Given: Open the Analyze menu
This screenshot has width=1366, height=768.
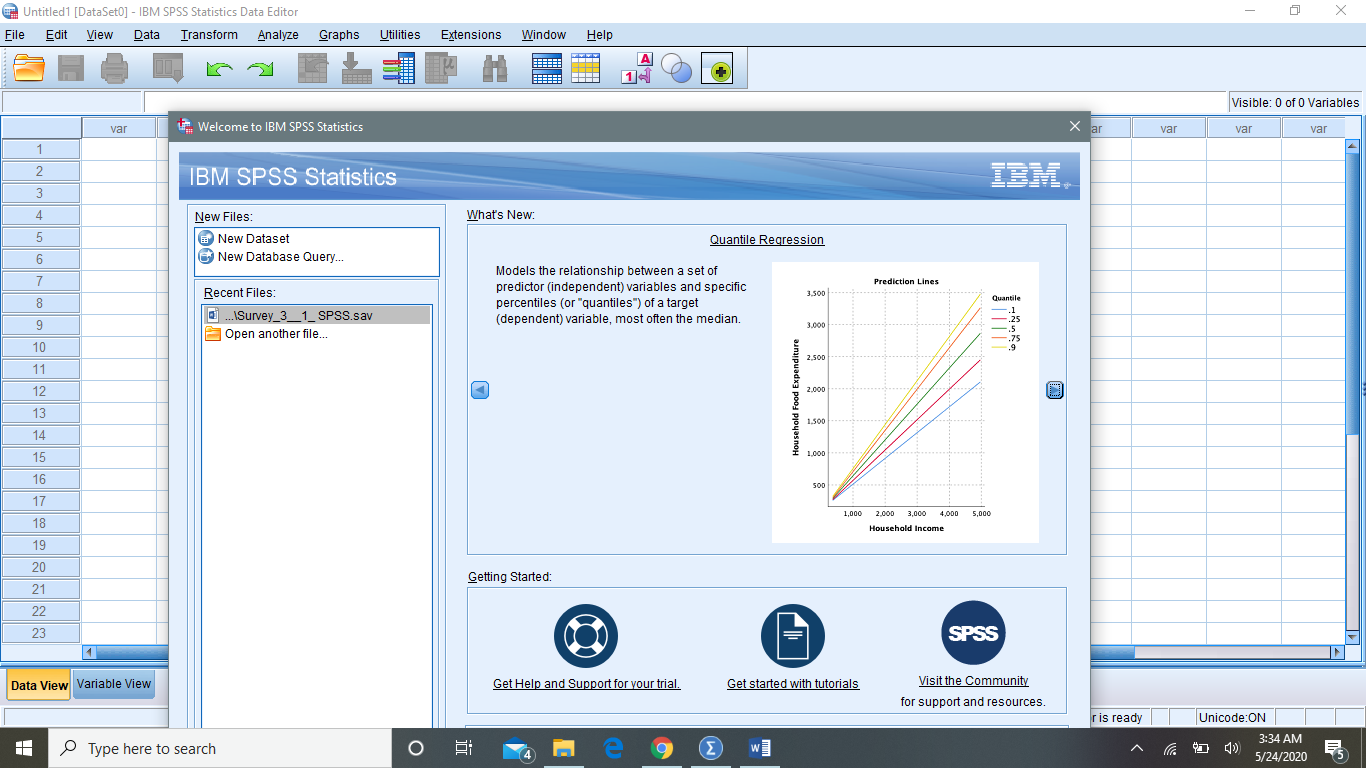Looking at the screenshot, I should (x=277, y=34).
